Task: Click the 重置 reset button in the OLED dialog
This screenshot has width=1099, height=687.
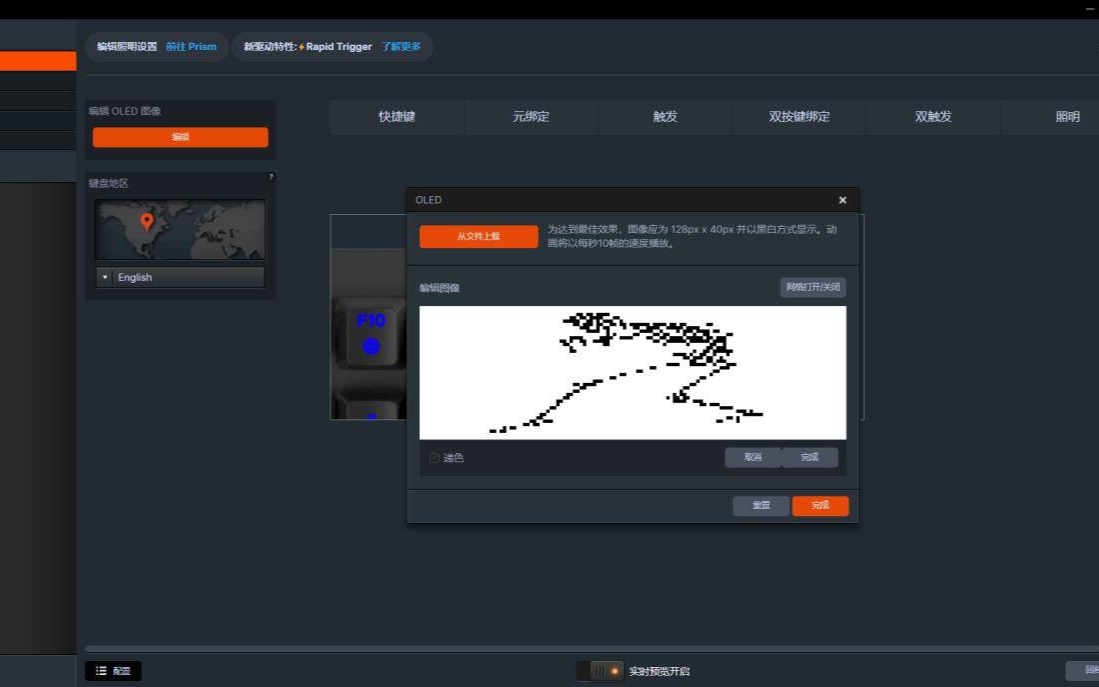Action: pyautogui.click(x=760, y=506)
